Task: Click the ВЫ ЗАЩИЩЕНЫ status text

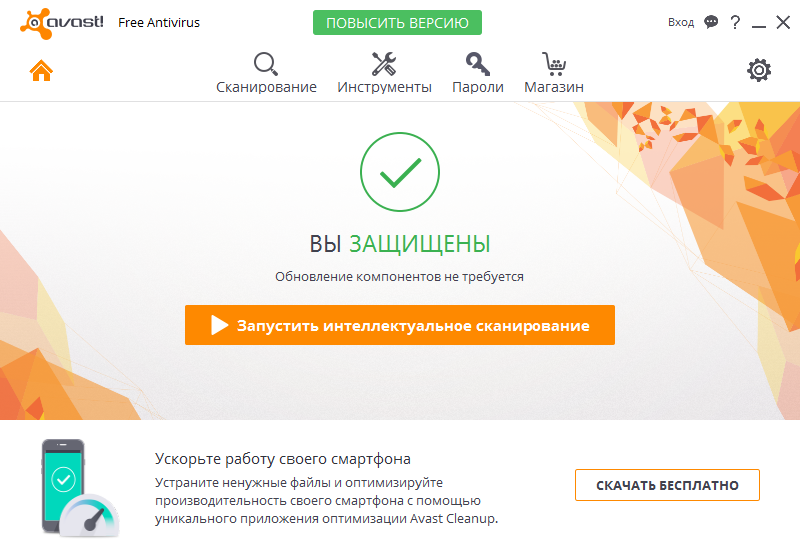Action: coord(399,243)
